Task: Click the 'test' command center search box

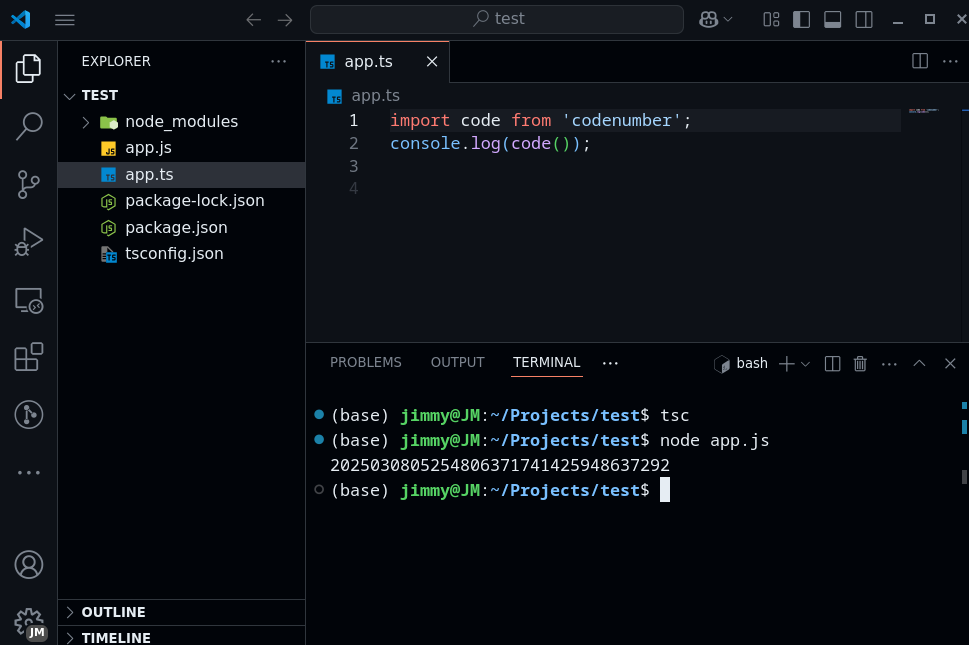Action: pos(497,19)
